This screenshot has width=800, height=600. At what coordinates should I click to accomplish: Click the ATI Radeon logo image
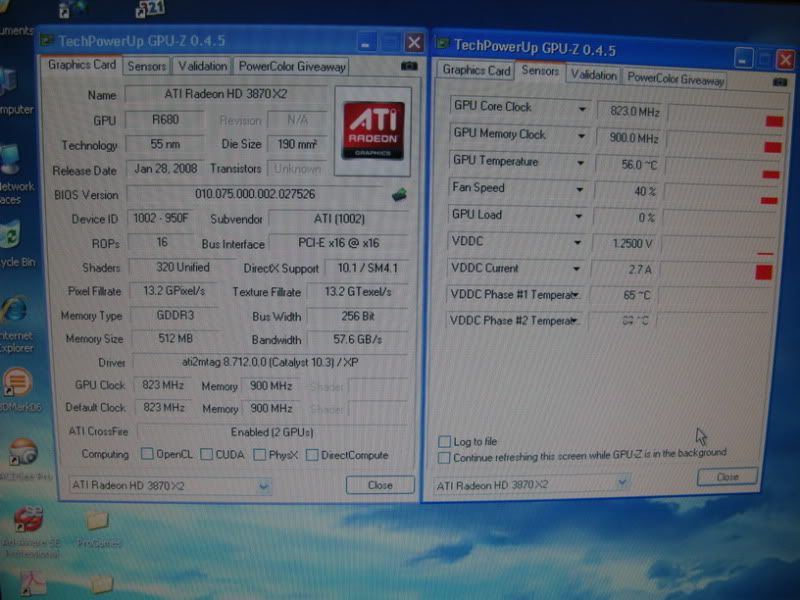click(x=373, y=131)
